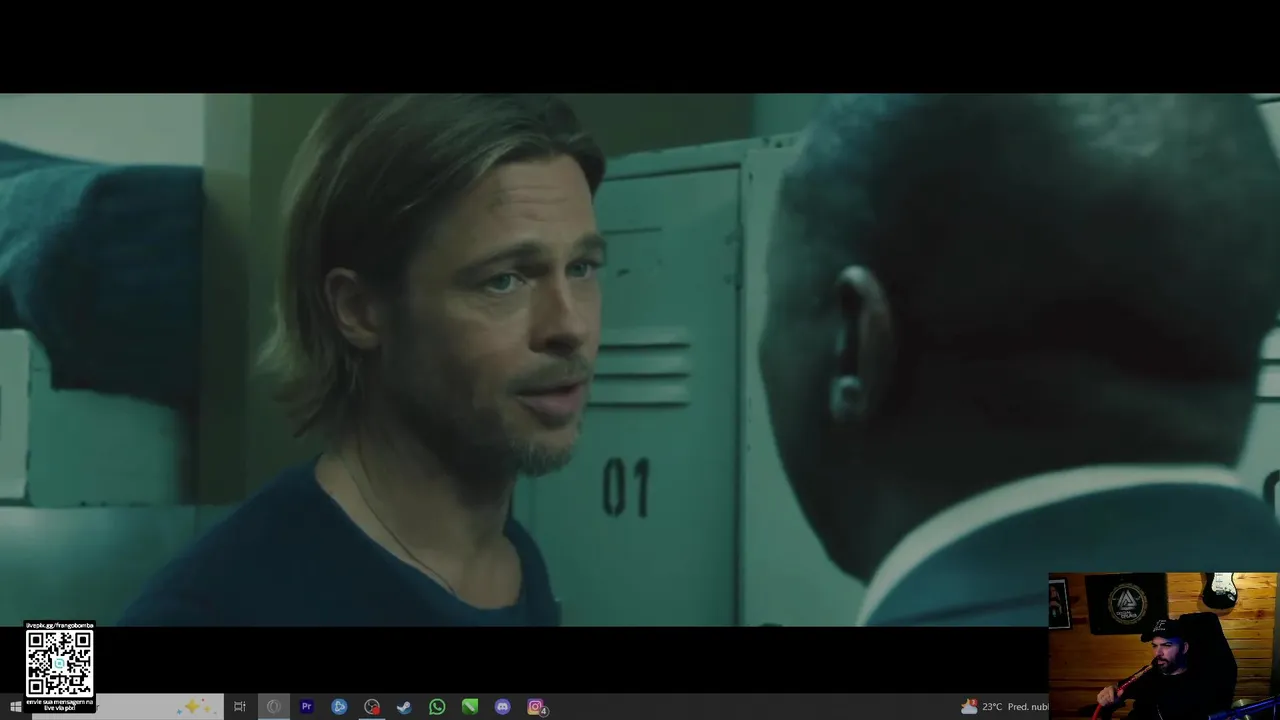1280x720 pixels.
Task: Open the blue round app icon beside Premiere
Action: 339,707
